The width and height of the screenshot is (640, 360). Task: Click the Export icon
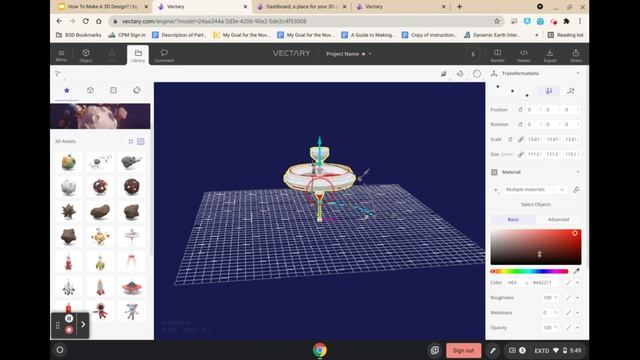[550, 56]
